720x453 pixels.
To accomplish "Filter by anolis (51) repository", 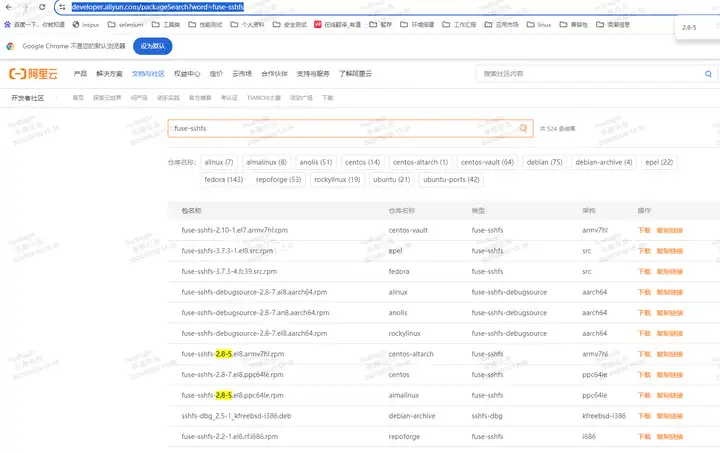I will (316, 162).
